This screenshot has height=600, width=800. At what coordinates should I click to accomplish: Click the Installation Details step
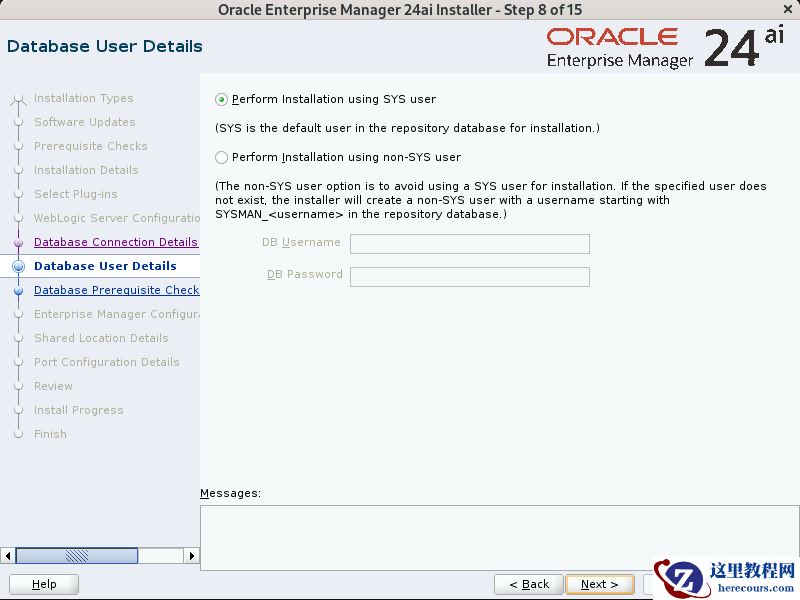pyautogui.click(x=86, y=170)
